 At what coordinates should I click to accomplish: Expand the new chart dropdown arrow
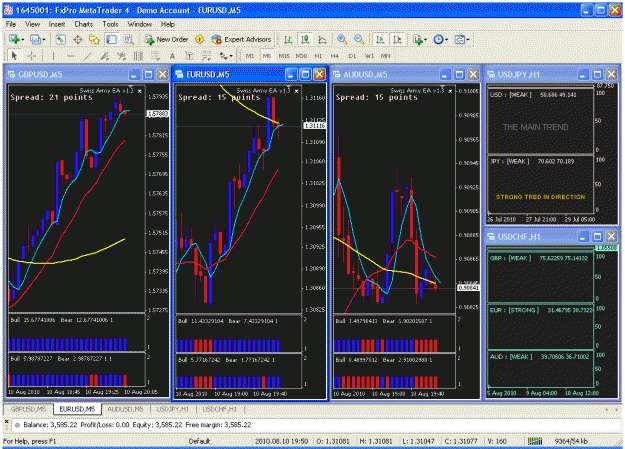22,39
